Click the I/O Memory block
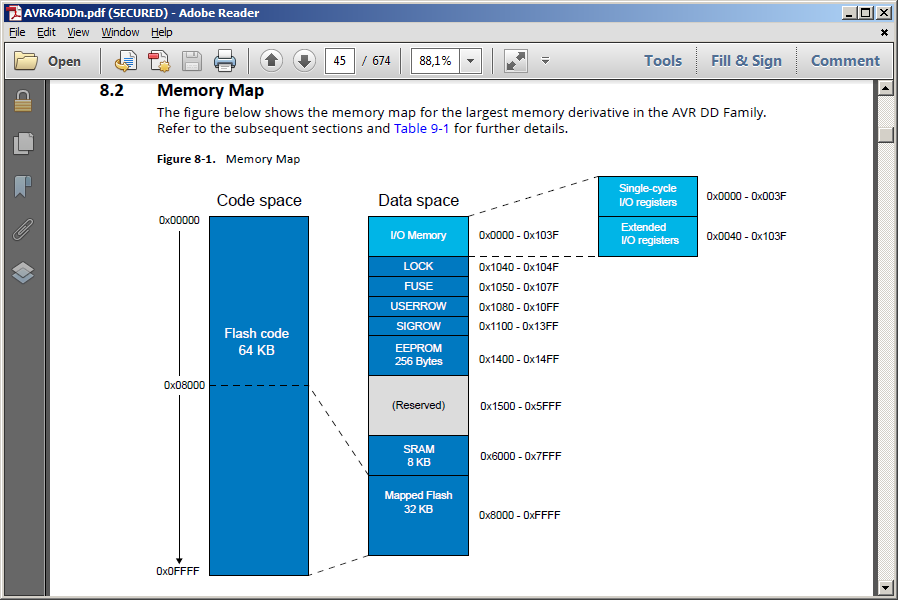The image size is (898, 600). (418, 236)
